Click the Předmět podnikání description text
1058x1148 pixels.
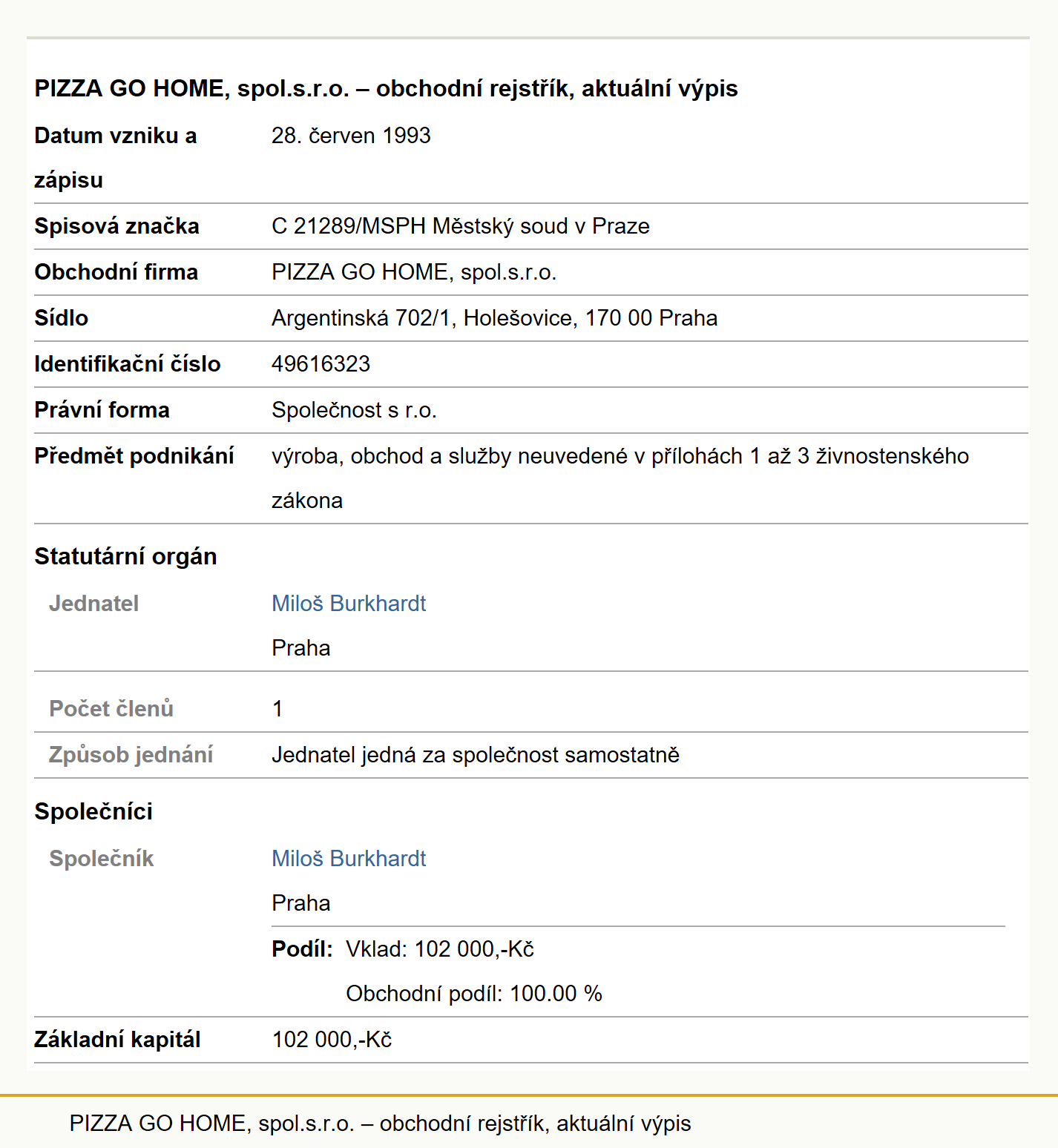point(620,478)
